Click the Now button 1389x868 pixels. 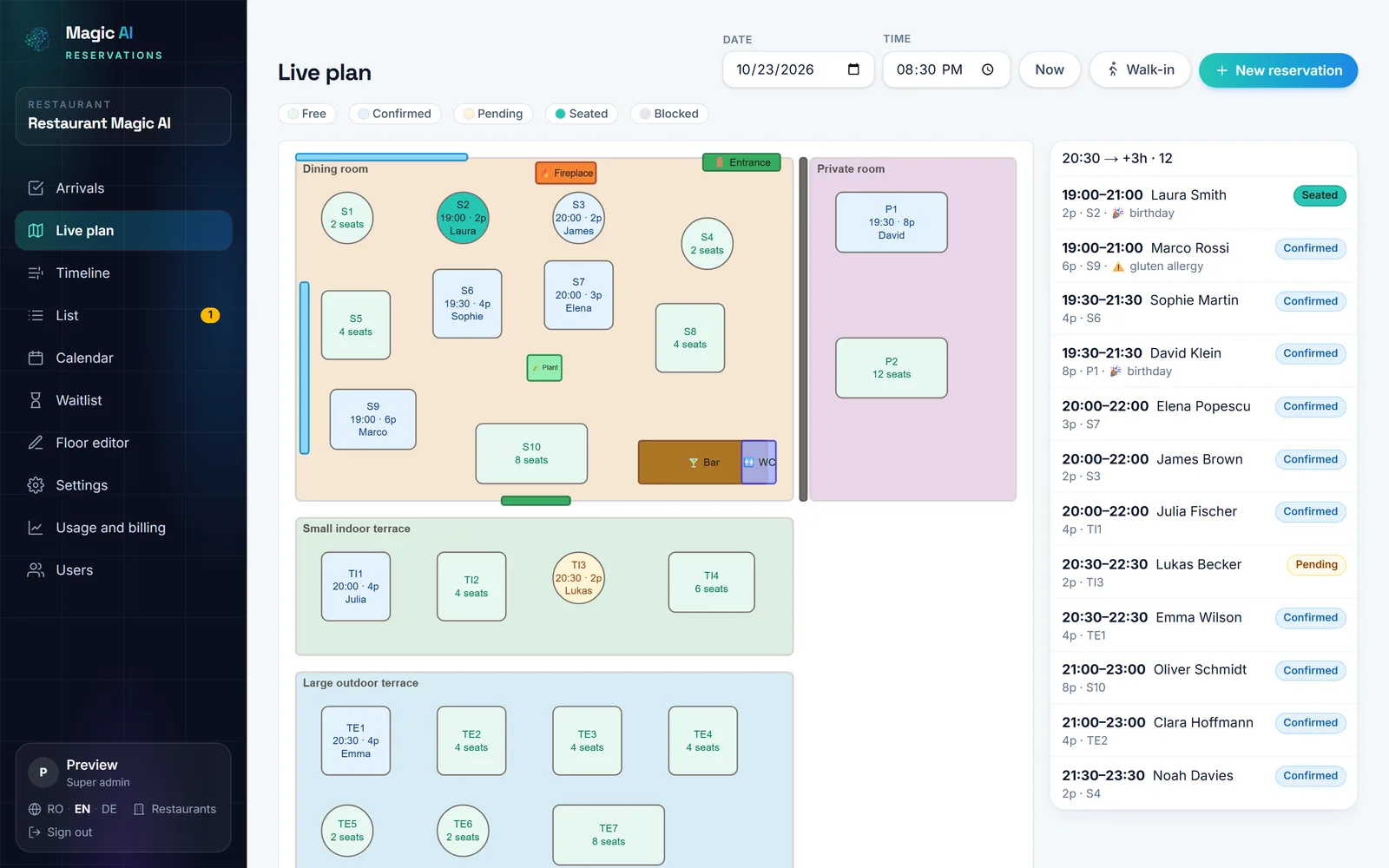click(1050, 70)
